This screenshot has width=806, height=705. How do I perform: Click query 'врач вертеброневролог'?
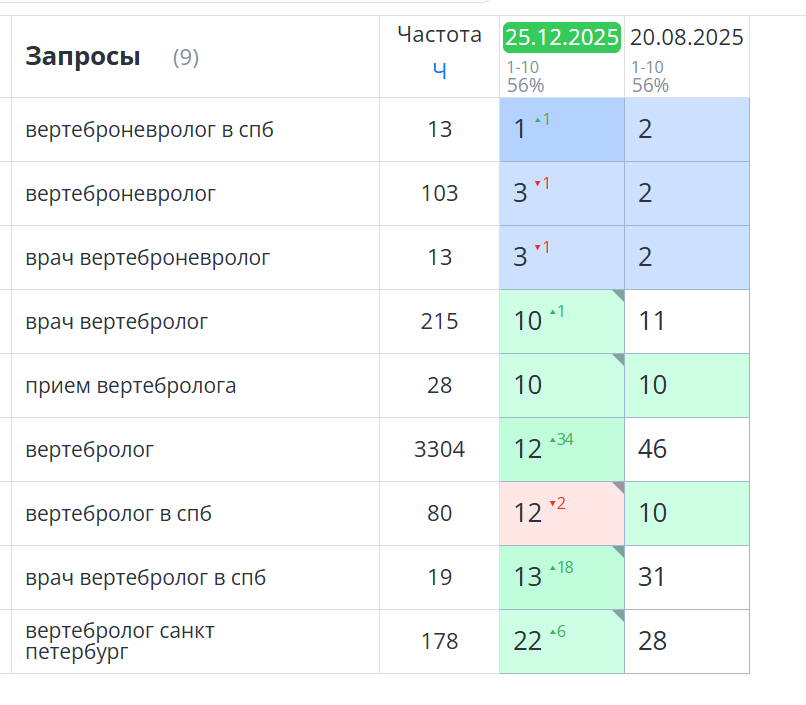tap(148, 258)
